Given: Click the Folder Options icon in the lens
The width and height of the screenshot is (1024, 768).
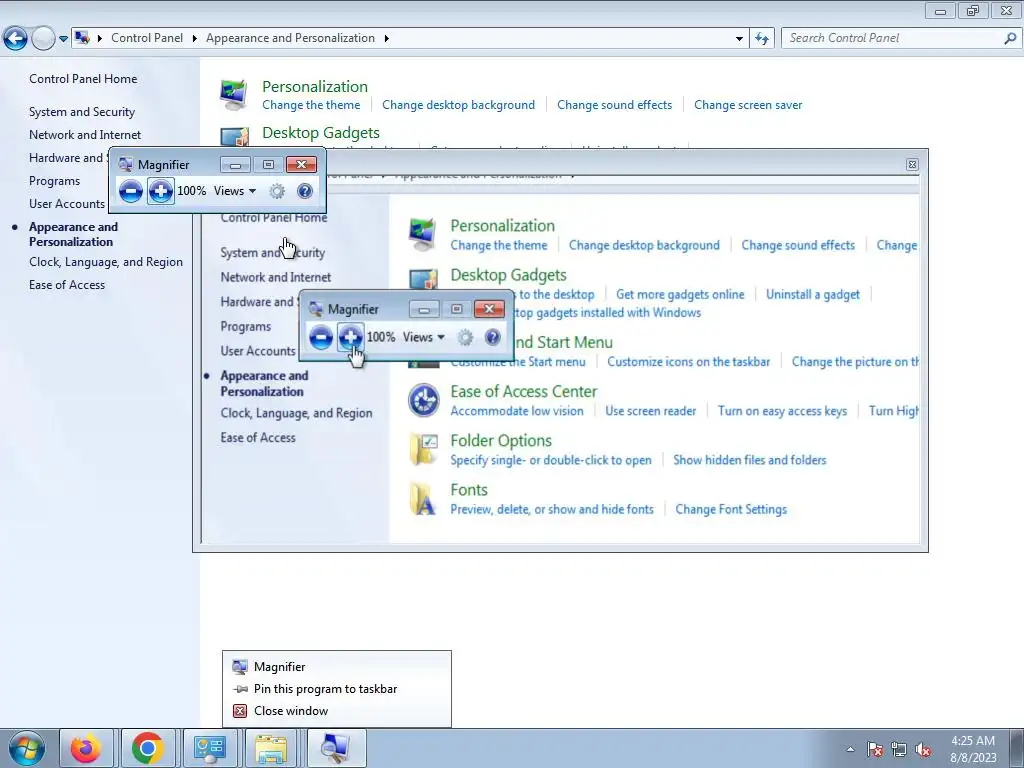Looking at the screenshot, I should click(424, 449).
